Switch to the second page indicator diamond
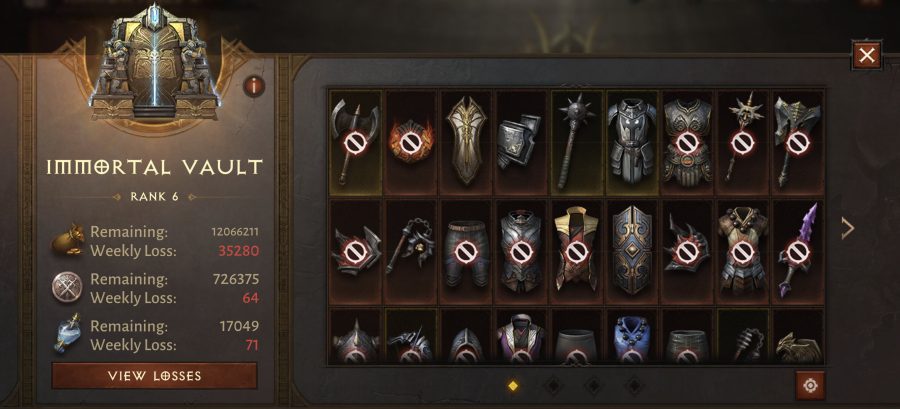 [553, 386]
